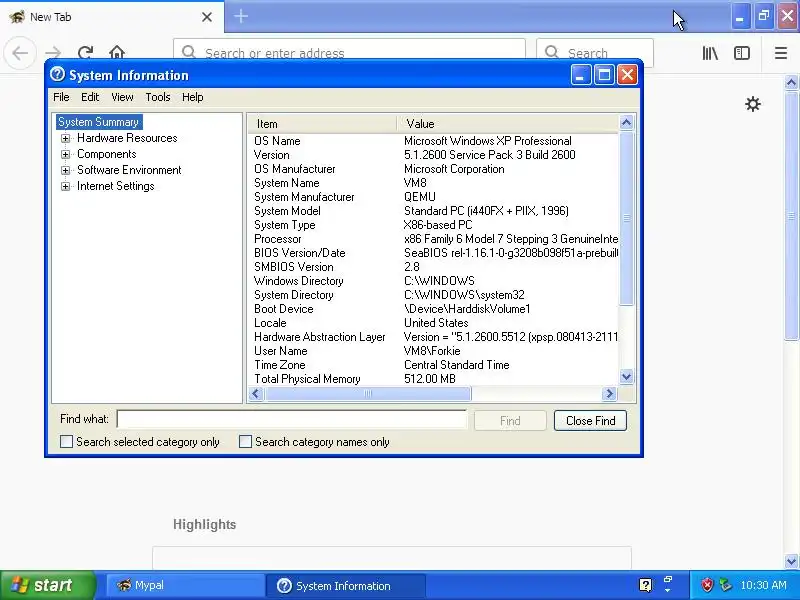Toggle the browser sidebar icon
800x600 pixels.
741,53
